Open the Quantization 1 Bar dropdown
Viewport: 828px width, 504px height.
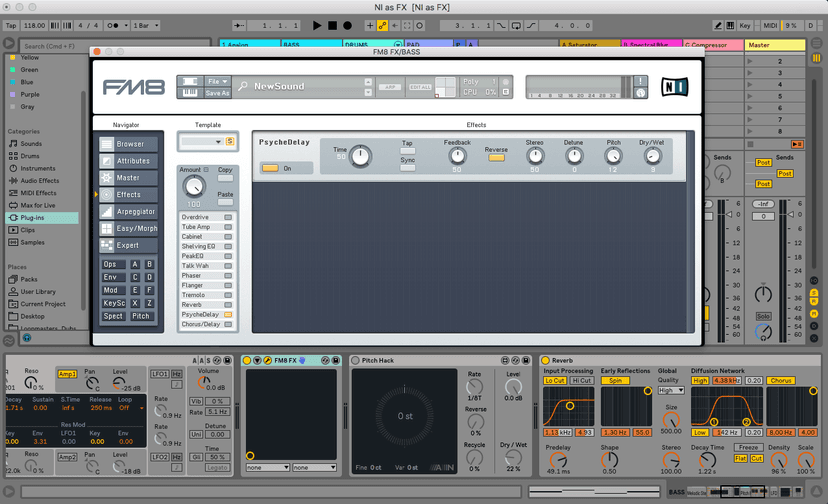[x=146, y=25]
